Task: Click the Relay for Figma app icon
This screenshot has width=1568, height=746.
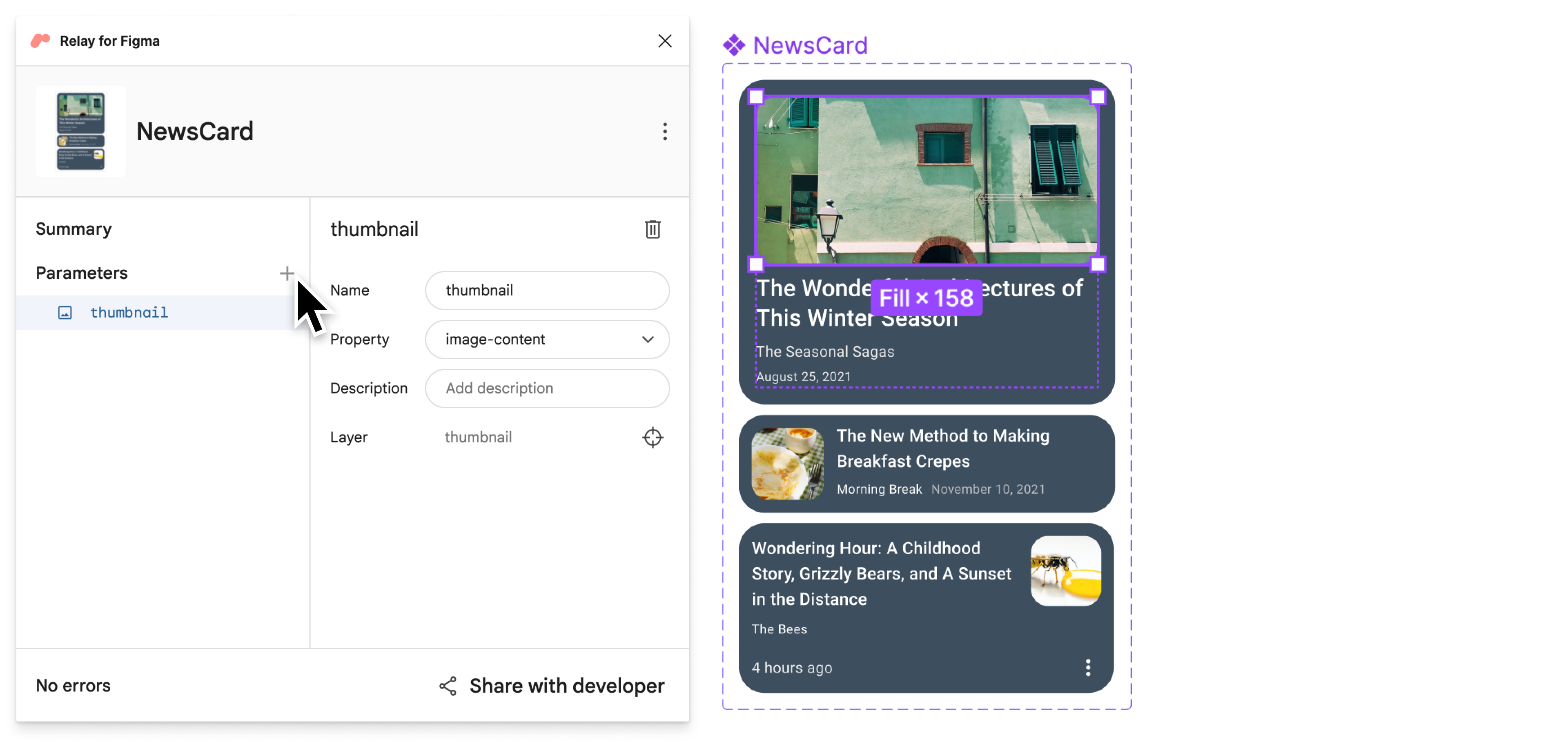Action: (40, 40)
